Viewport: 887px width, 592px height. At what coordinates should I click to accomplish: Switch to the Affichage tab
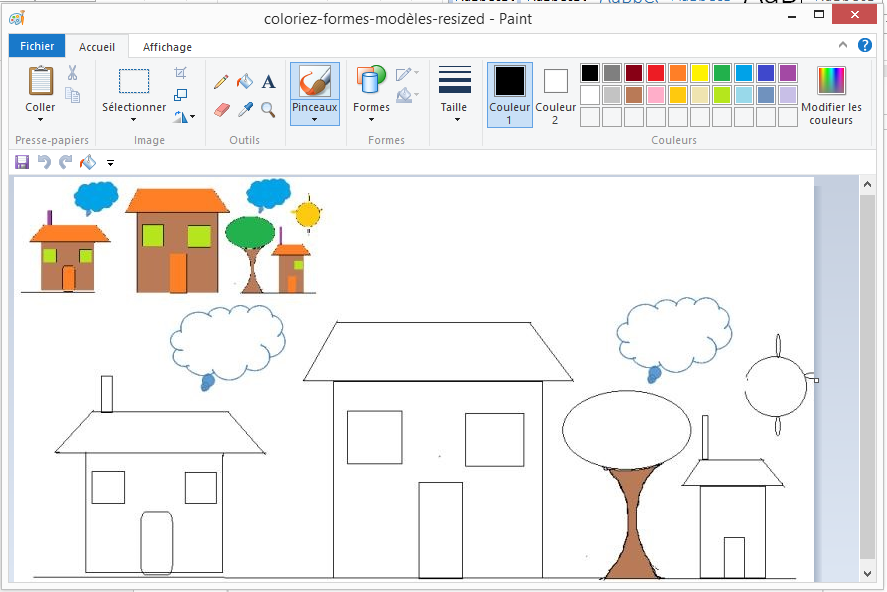pos(167,47)
